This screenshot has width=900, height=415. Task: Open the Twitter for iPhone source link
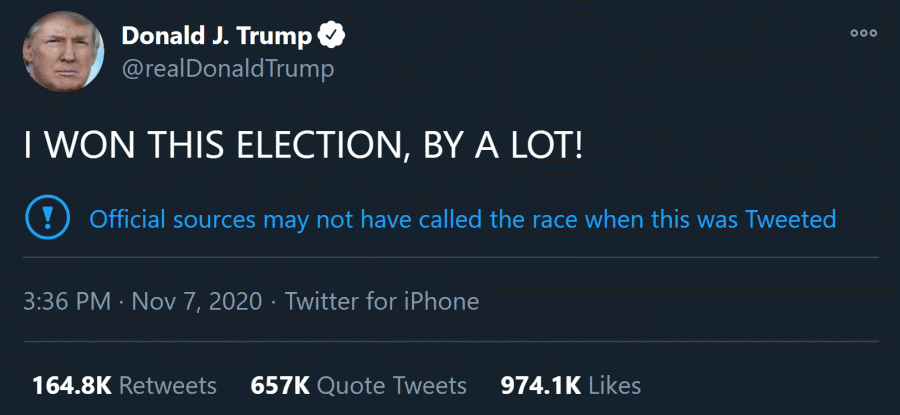click(x=382, y=301)
